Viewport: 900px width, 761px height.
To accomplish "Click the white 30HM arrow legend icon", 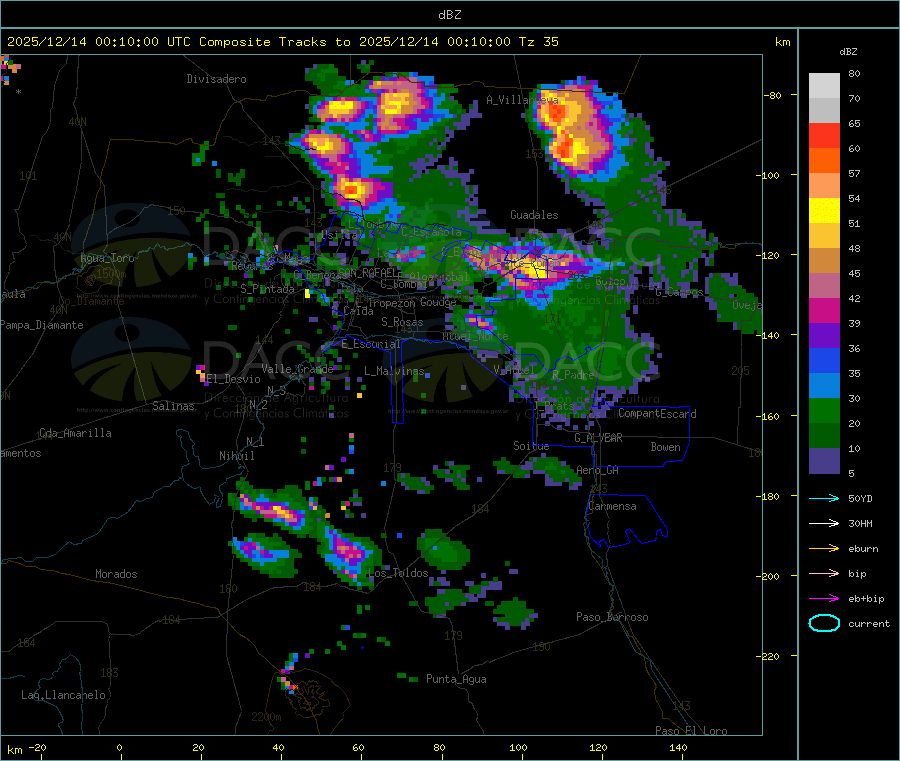I will click(824, 523).
